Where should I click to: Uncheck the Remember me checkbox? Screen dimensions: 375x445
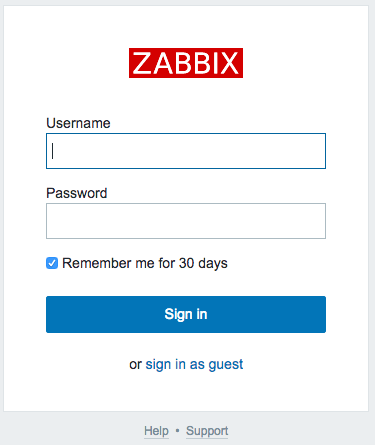point(52,263)
